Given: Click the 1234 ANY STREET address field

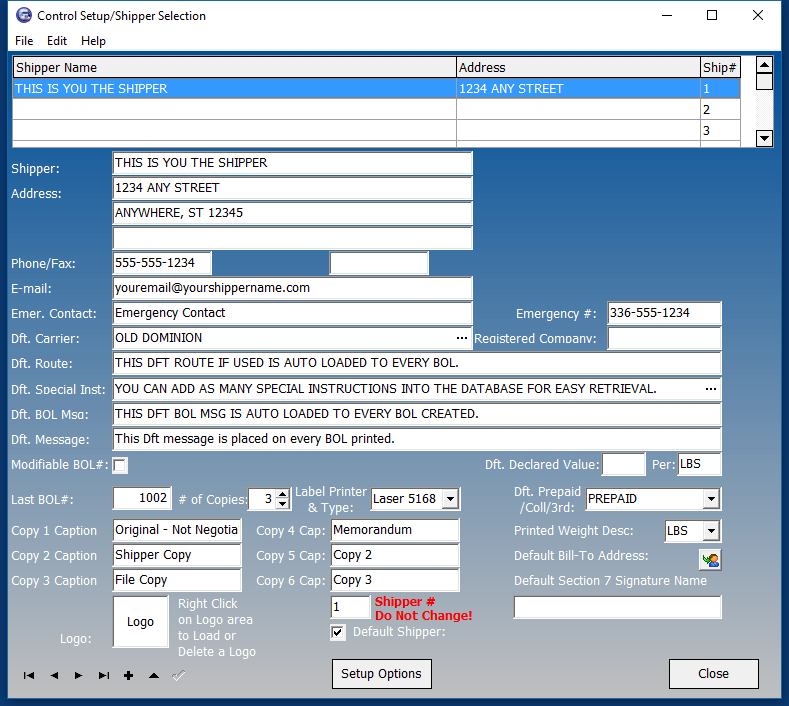Looking at the screenshot, I should pyautogui.click(x=292, y=188).
